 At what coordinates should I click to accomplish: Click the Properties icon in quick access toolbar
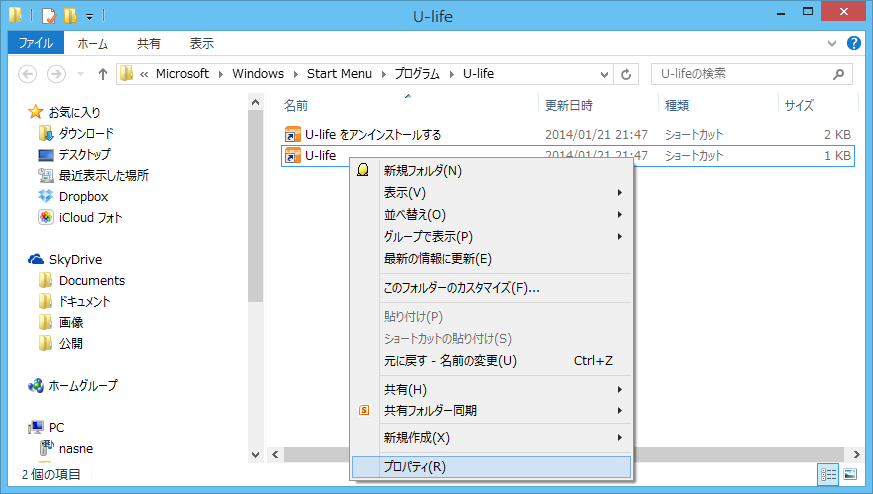pyautogui.click(x=49, y=15)
